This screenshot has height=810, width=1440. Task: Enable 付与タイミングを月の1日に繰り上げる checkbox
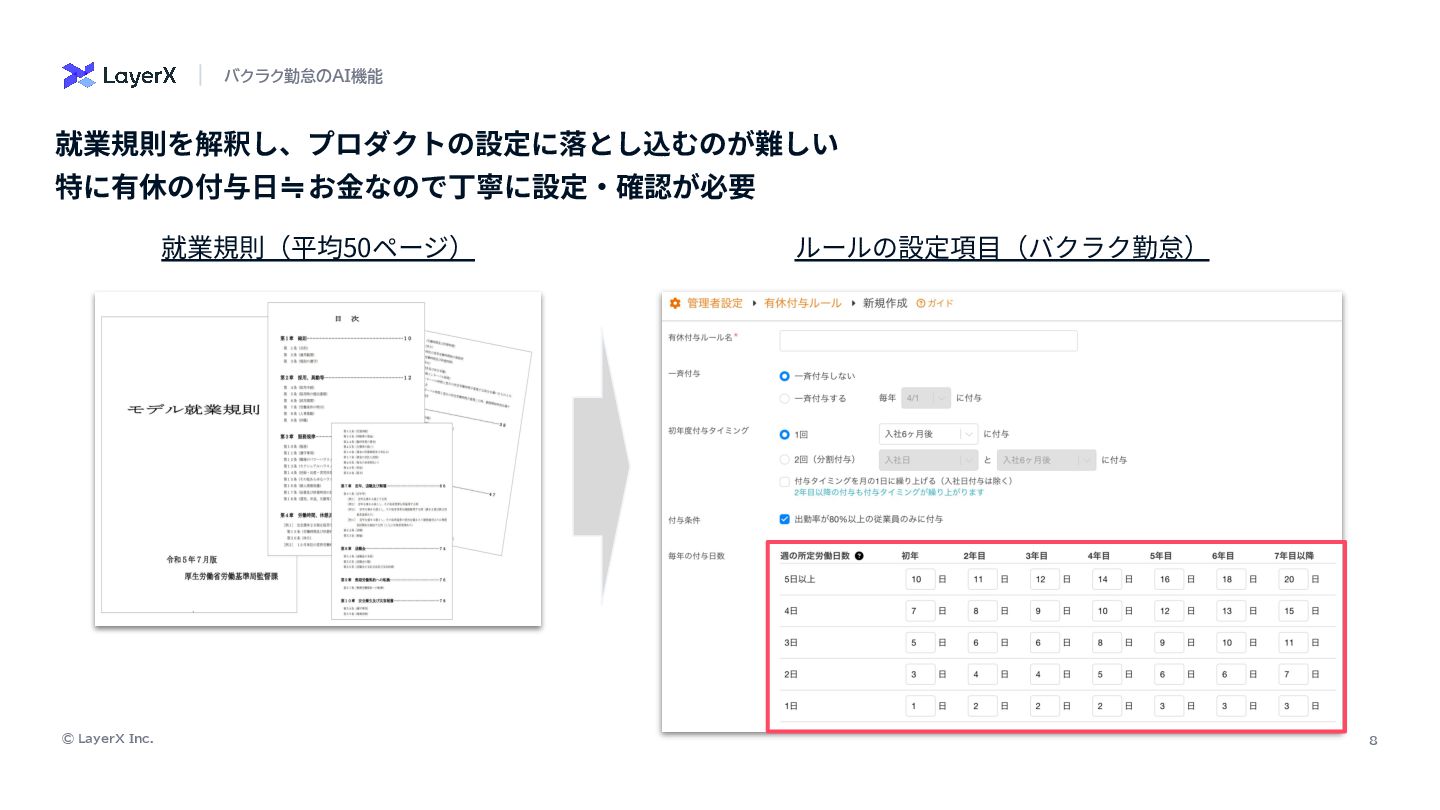[785, 481]
